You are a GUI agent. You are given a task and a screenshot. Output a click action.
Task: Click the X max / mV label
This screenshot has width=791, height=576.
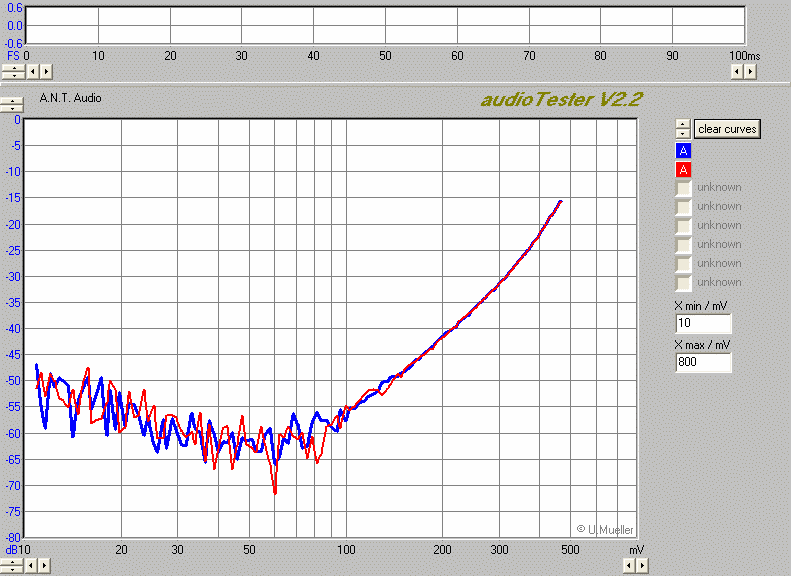click(x=702, y=345)
